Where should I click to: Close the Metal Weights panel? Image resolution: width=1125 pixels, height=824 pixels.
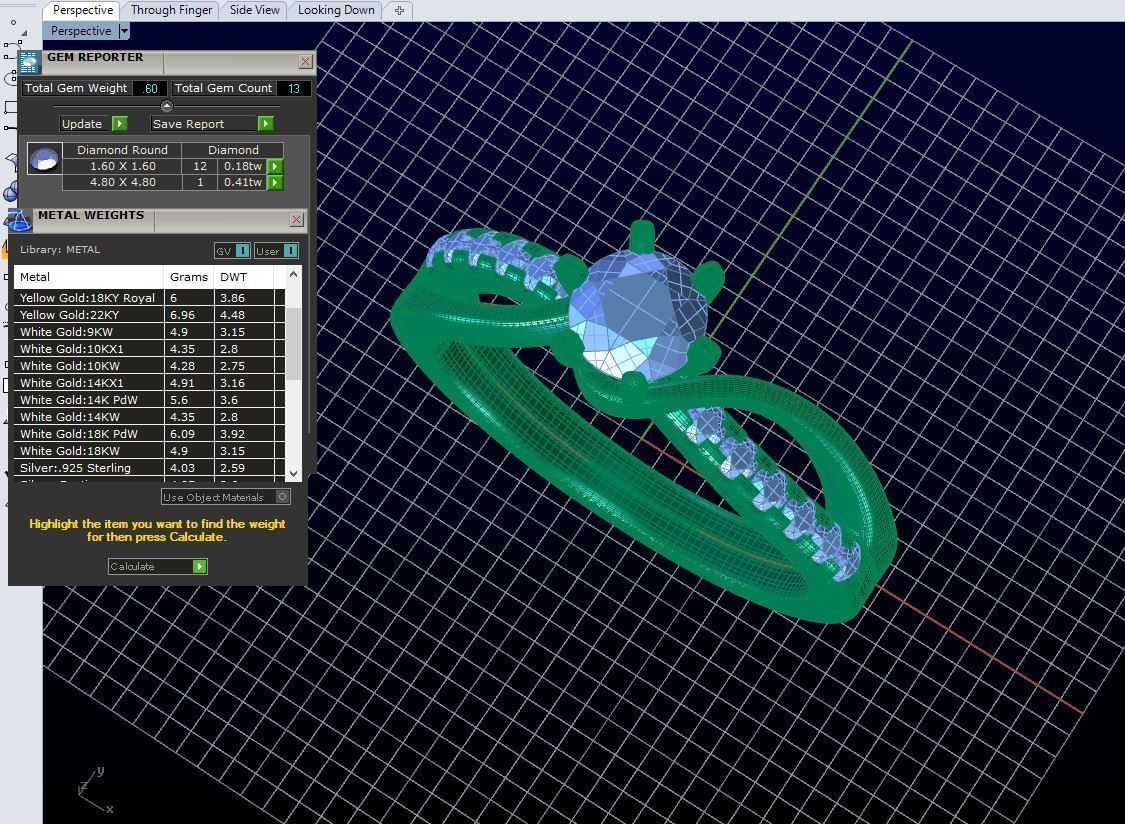pyautogui.click(x=296, y=220)
